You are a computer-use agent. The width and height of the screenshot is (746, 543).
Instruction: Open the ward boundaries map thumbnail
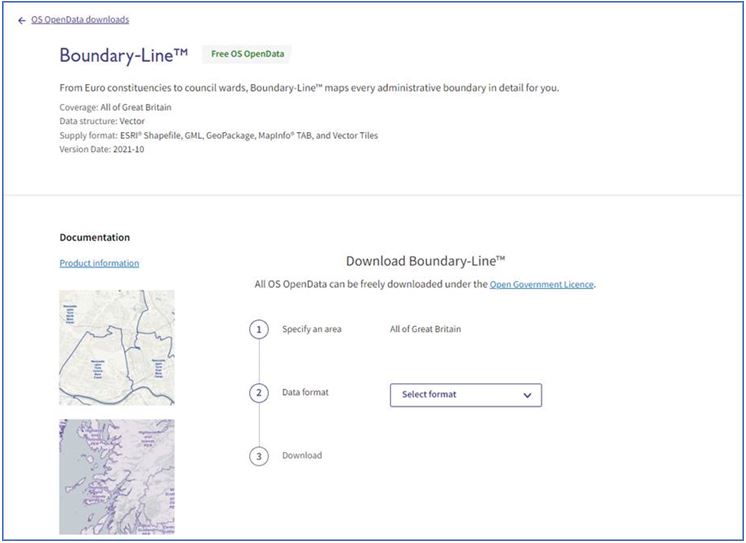[117, 348]
